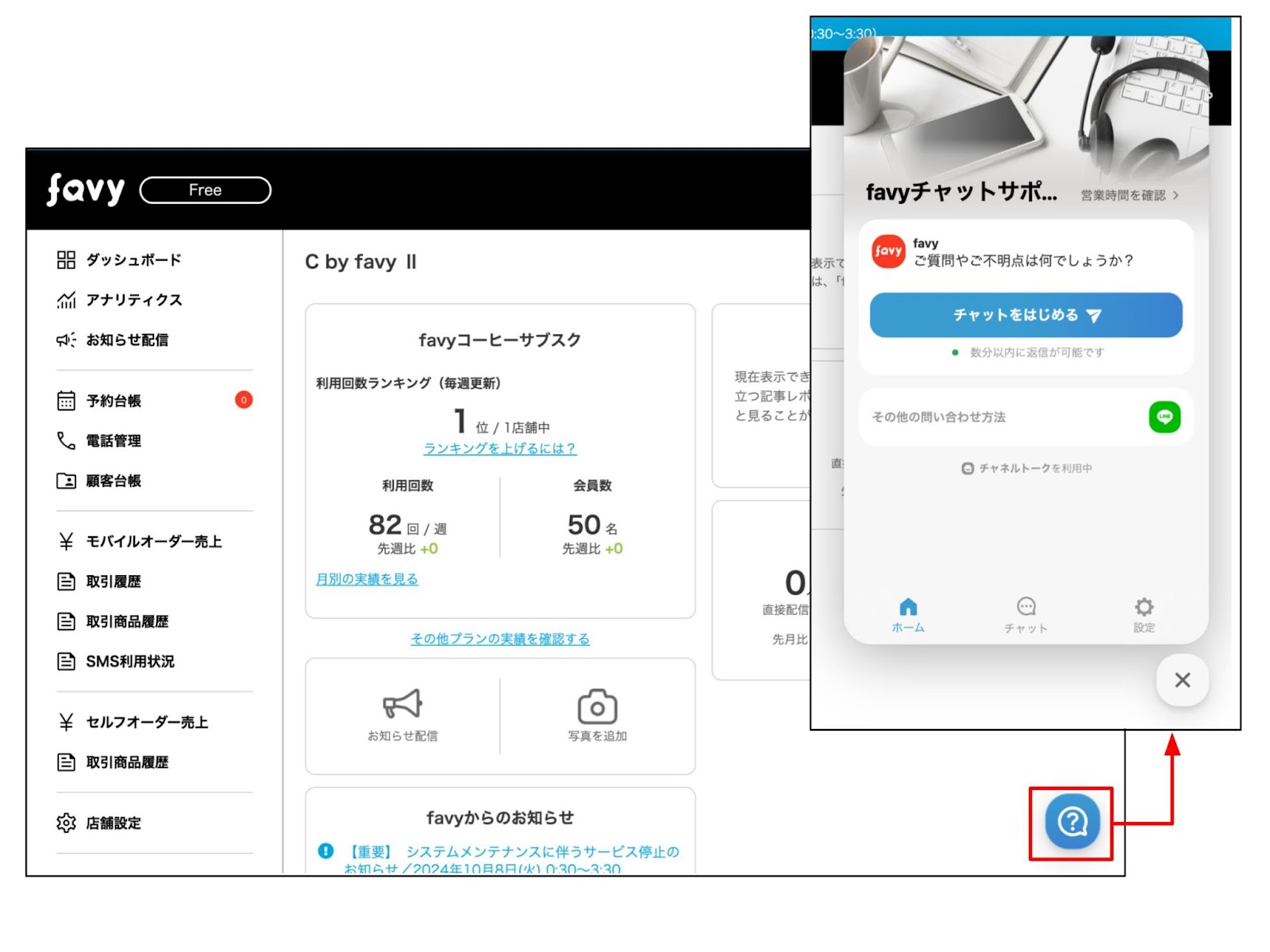The width and height of the screenshot is (1270, 952).
Task: Click the red favy avatar in chat
Action: pos(888,251)
